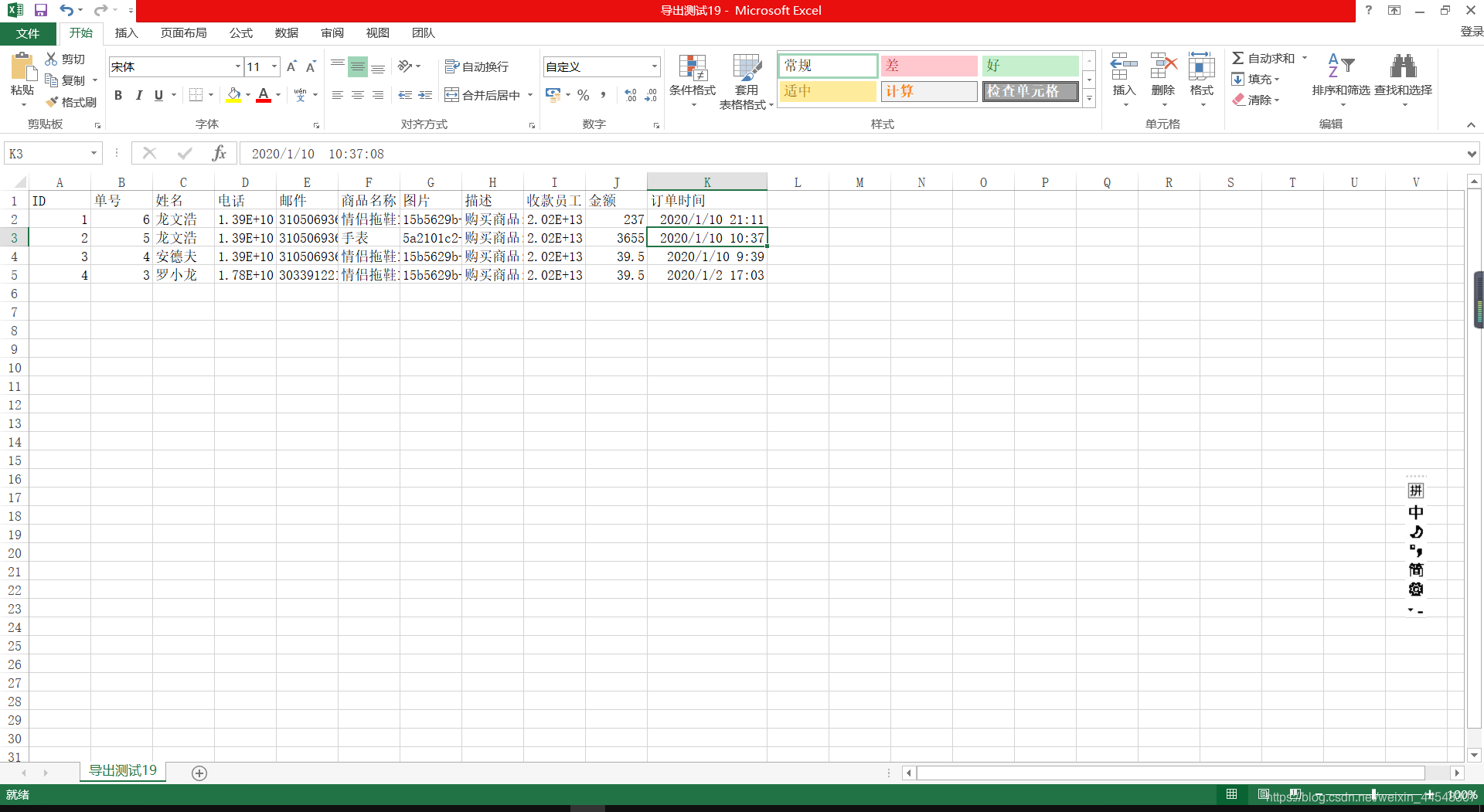Image resolution: width=1484 pixels, height=812 pixels.
Task: Open Format as Table icon
Action: [x=747, y=68]
